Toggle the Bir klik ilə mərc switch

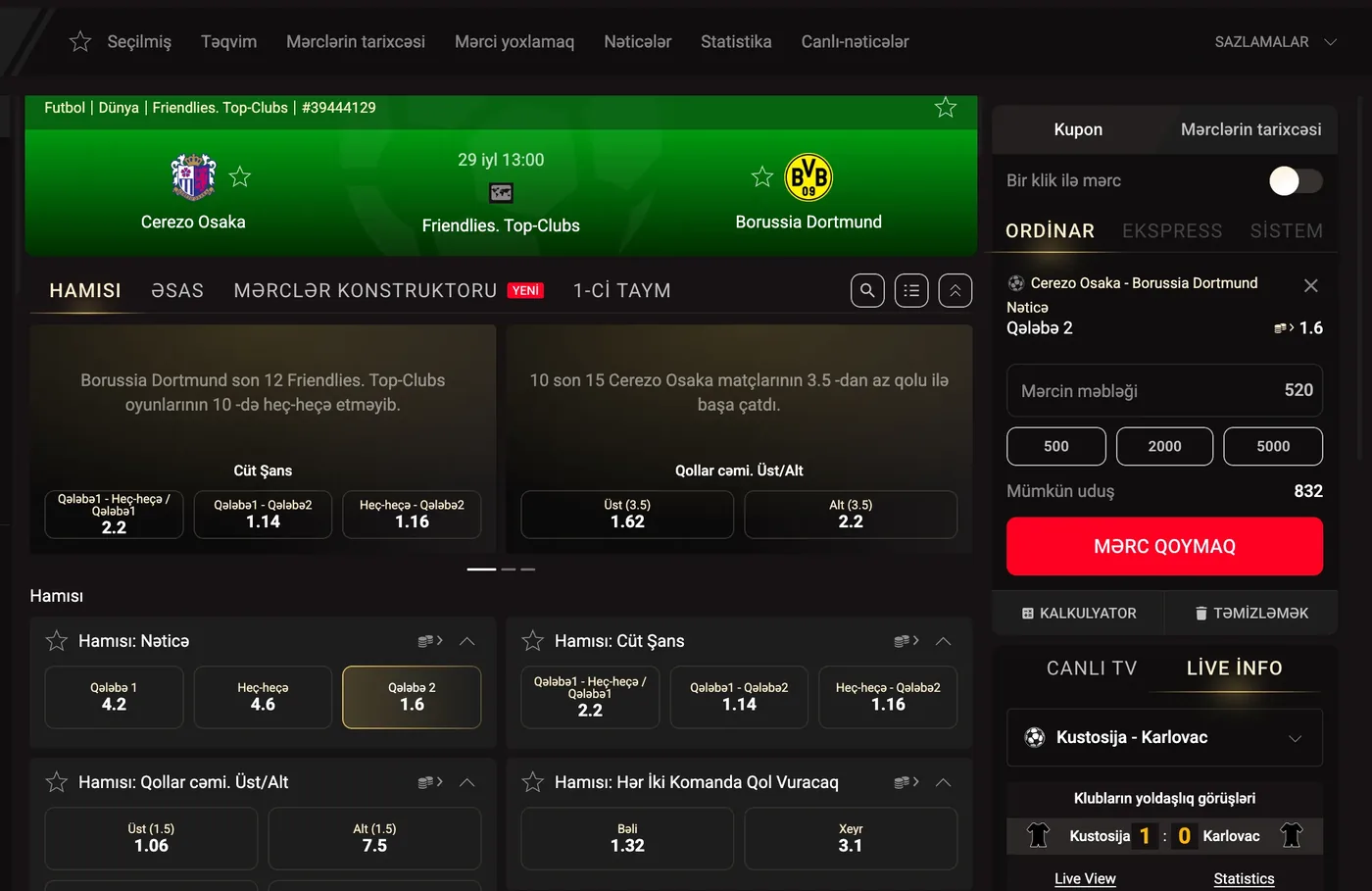1296,180
